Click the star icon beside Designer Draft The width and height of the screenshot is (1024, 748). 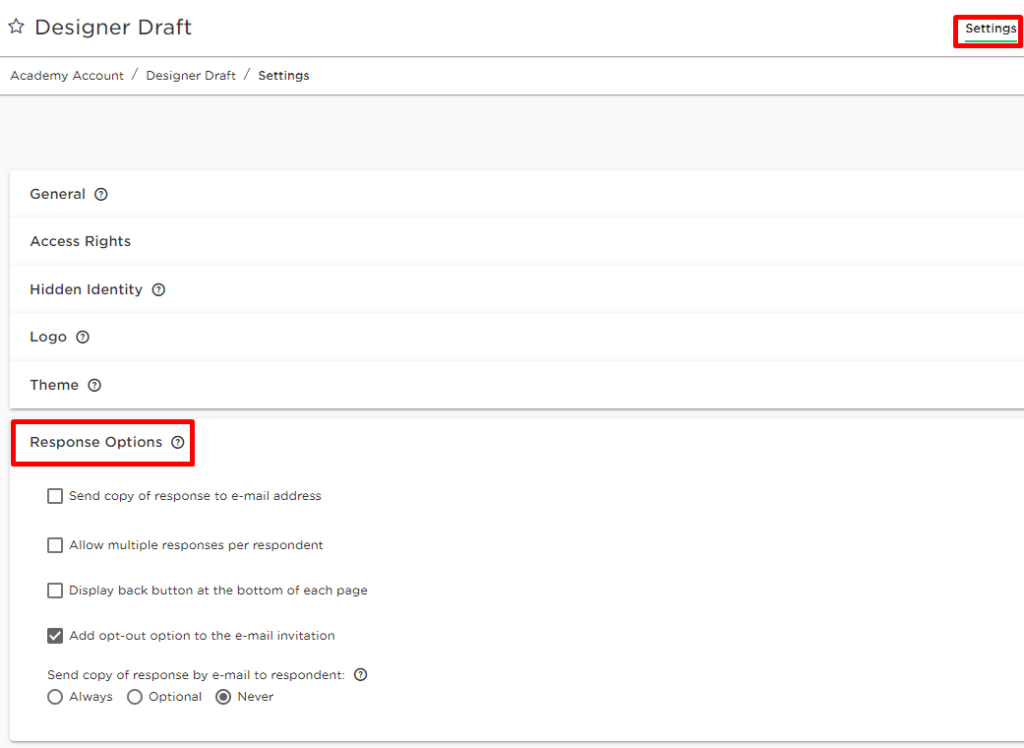click(16, 27)
